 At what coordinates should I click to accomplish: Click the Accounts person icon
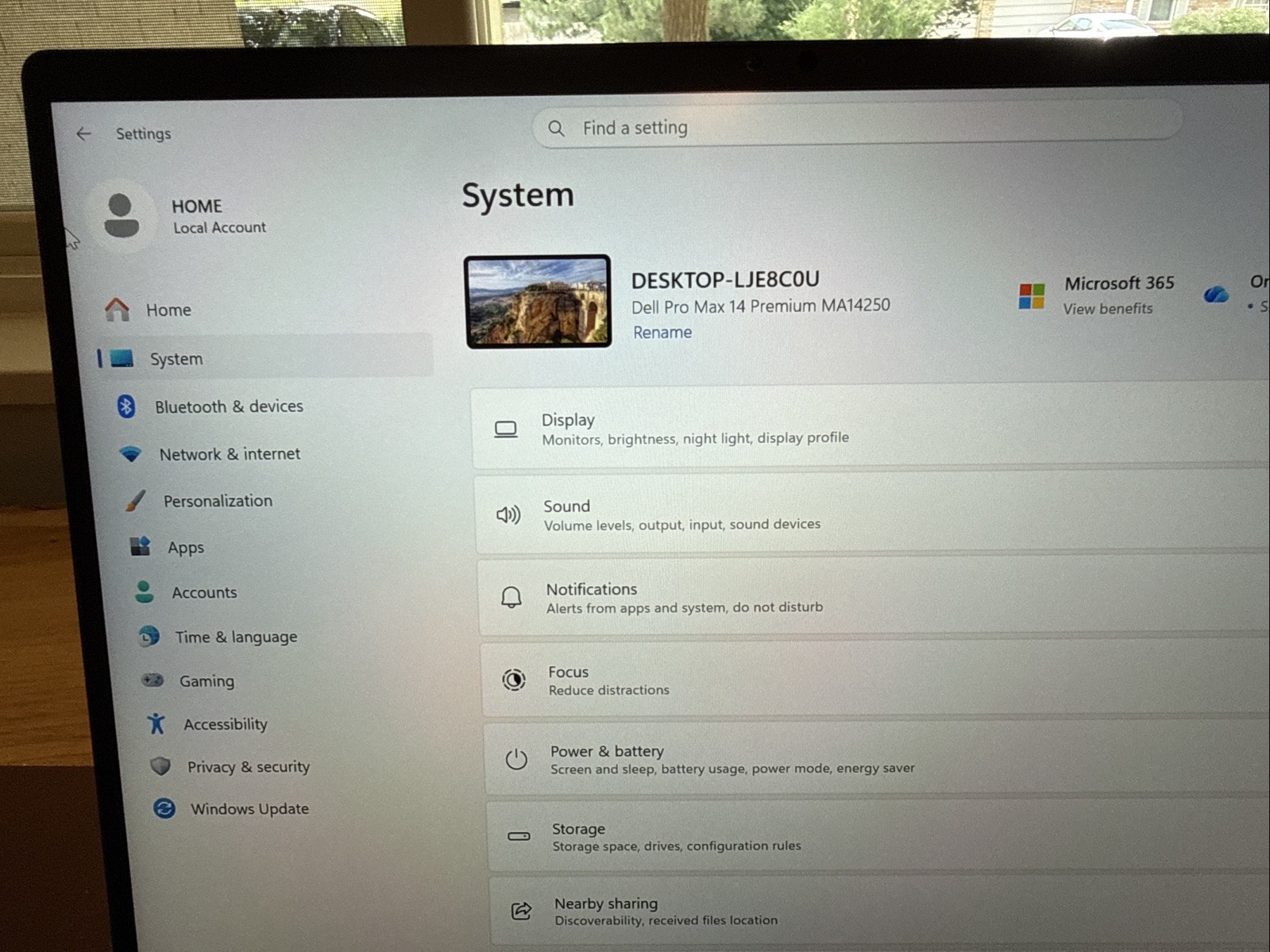(x=145, y=592)
